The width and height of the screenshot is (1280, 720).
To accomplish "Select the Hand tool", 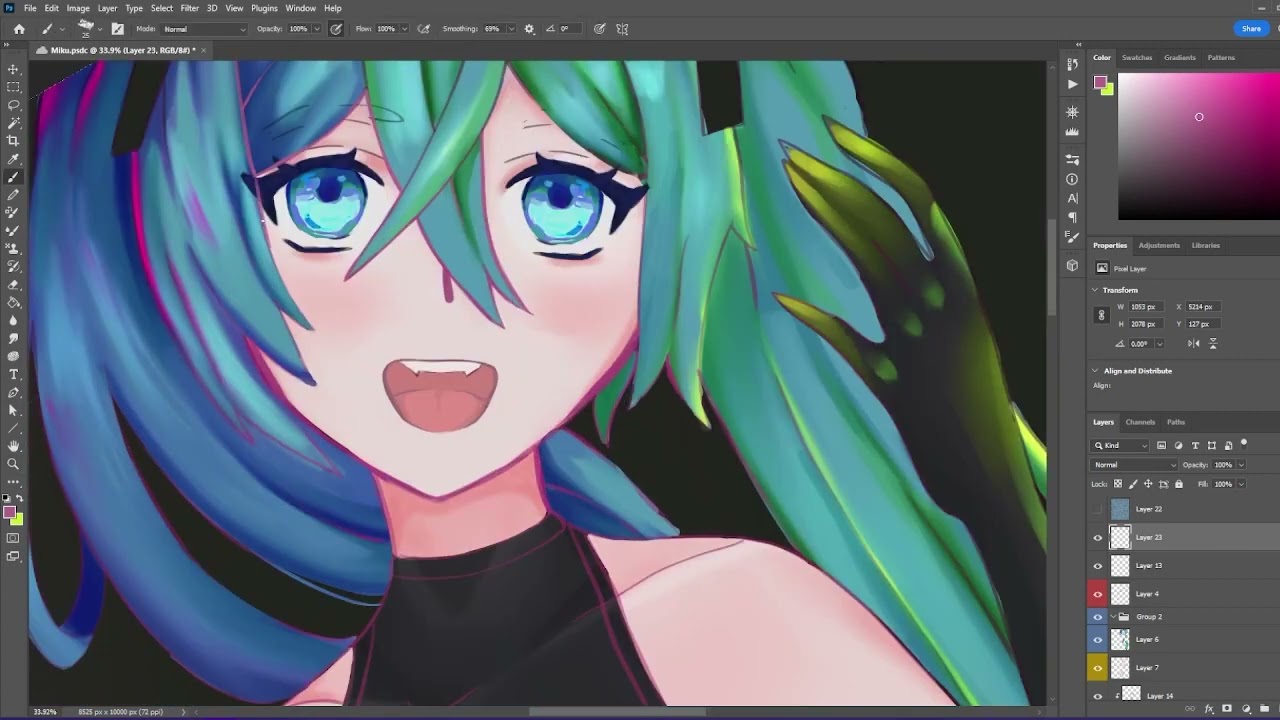I will pos(13,446).
